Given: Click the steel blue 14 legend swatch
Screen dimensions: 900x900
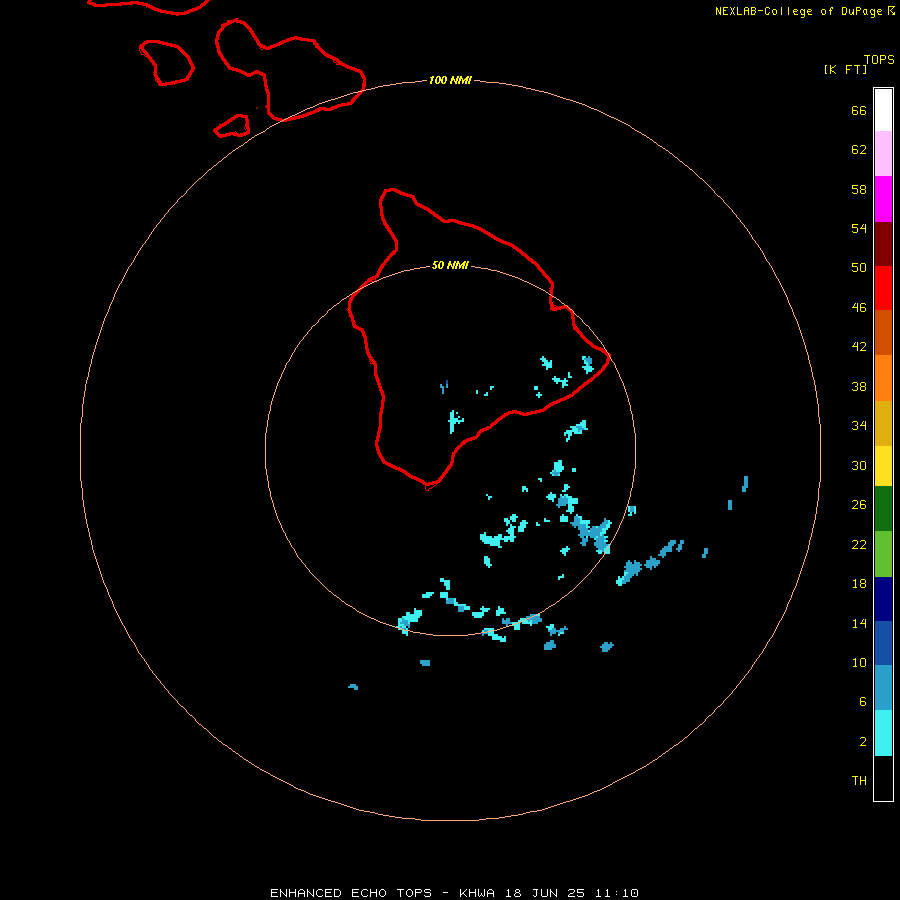Looking at the screenshot, I should pyautogui.click(x=883, y=688).
